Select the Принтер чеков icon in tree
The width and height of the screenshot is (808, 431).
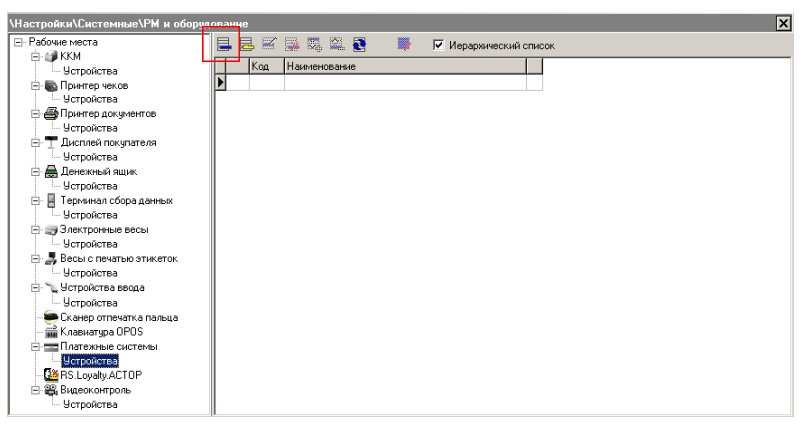point(51,86)
